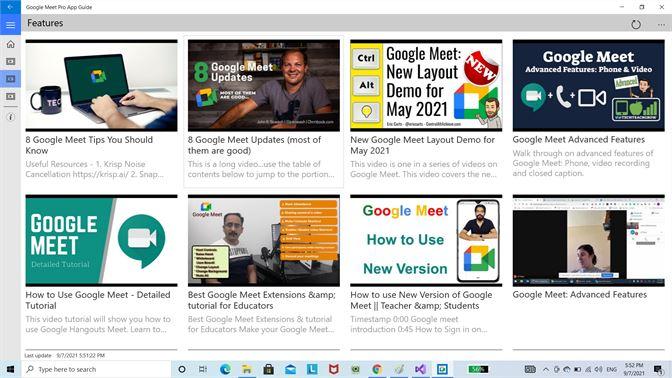Open 'How to Use New Version' thumbnail
Screen dimensions: 672x378
pos(426,240)
